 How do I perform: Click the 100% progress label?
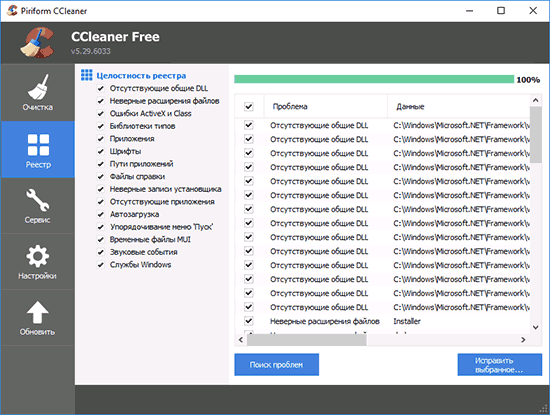(x=528, y=80)
